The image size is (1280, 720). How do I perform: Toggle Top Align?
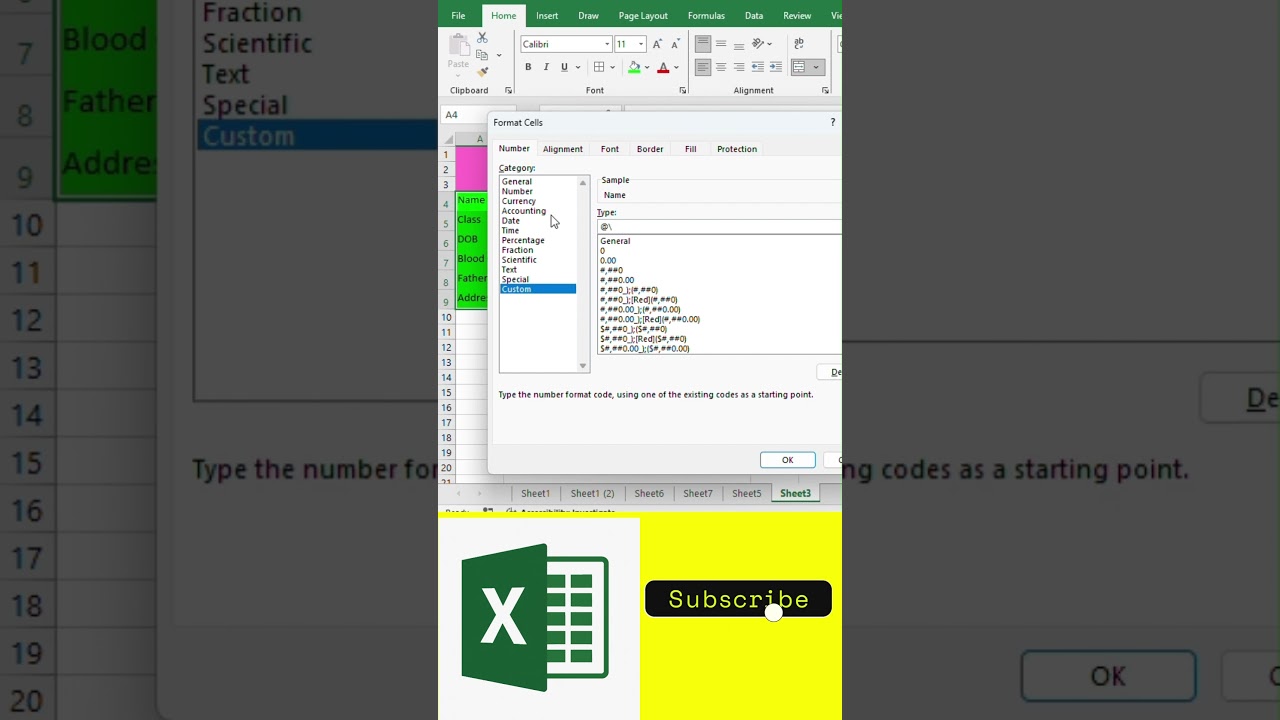[x=703, y=44]
